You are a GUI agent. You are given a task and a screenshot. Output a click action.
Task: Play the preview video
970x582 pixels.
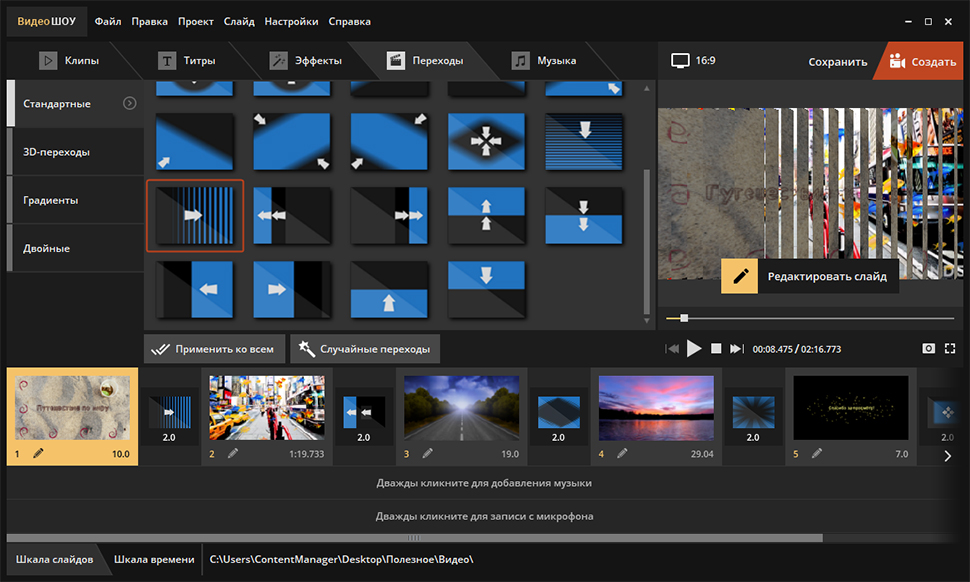(x=694, y=349)
